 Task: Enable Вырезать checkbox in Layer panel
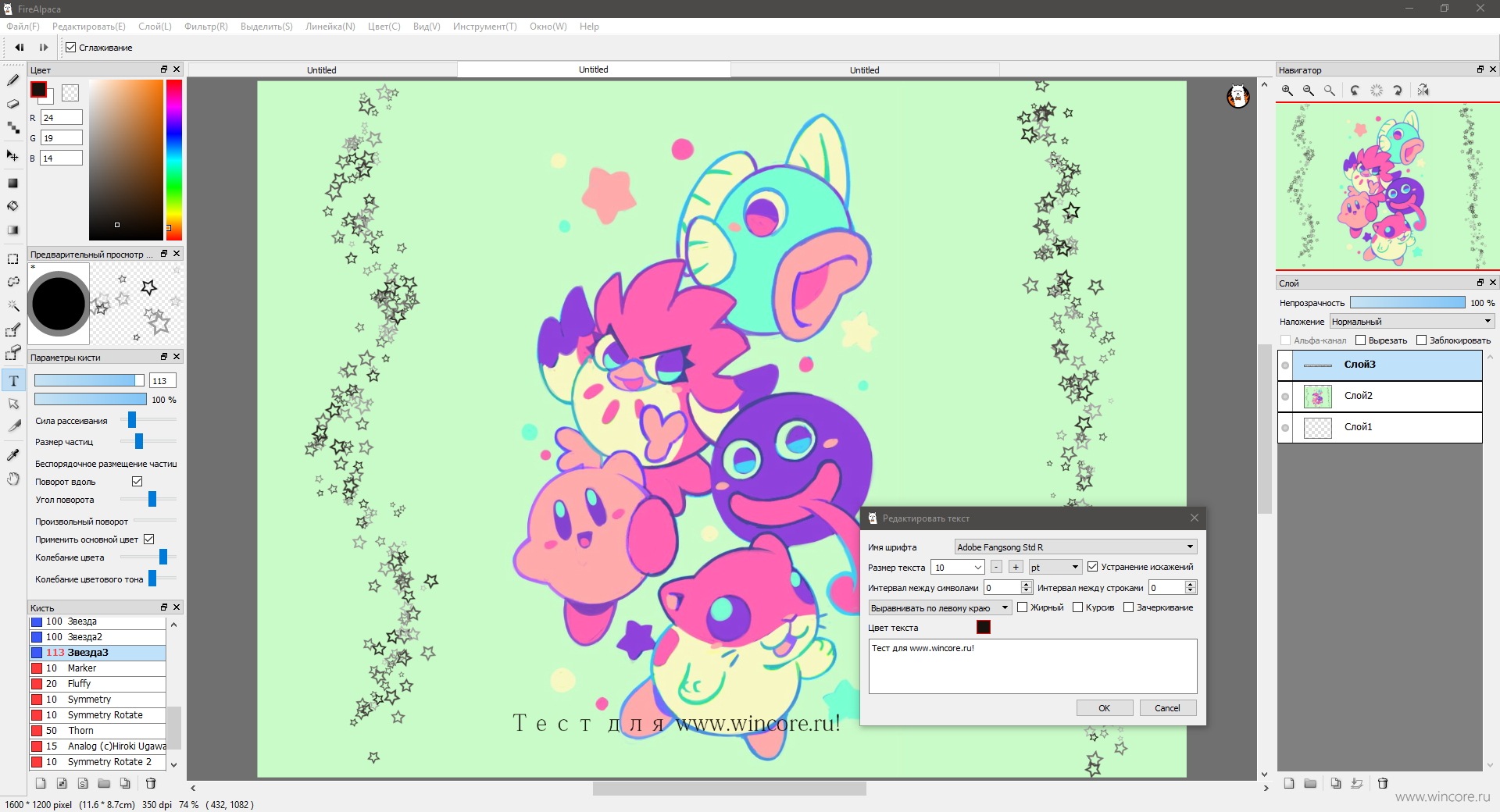[x=1360, y=340]
